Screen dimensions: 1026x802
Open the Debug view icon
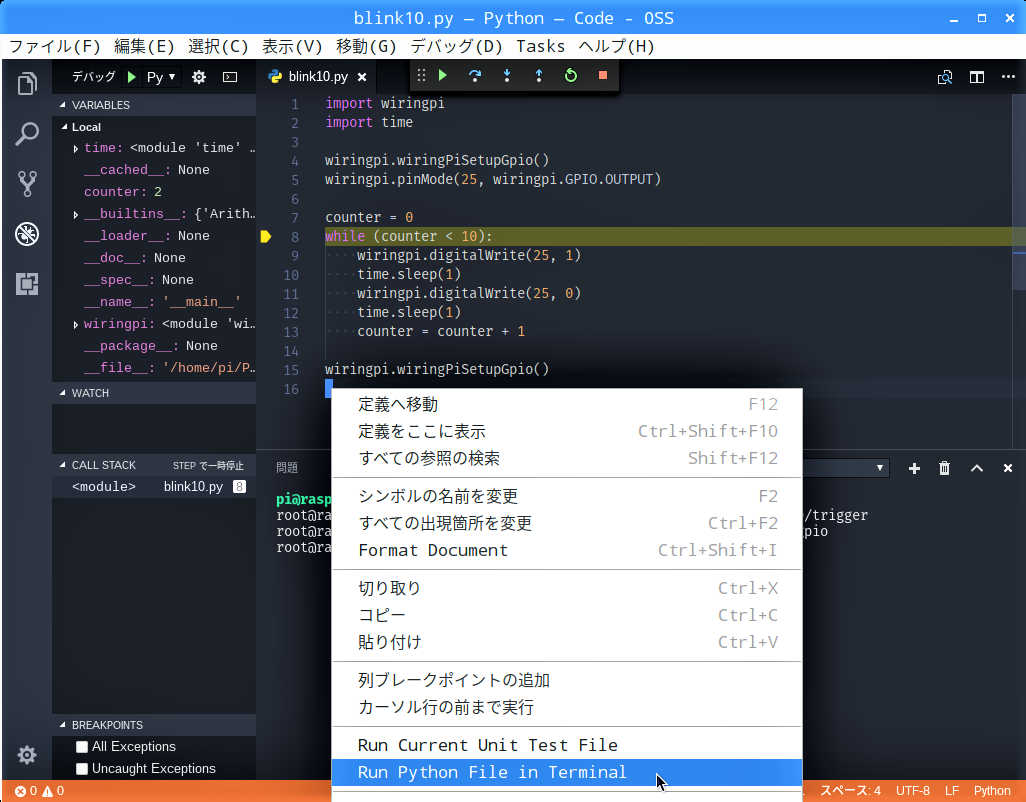(27, 234)
